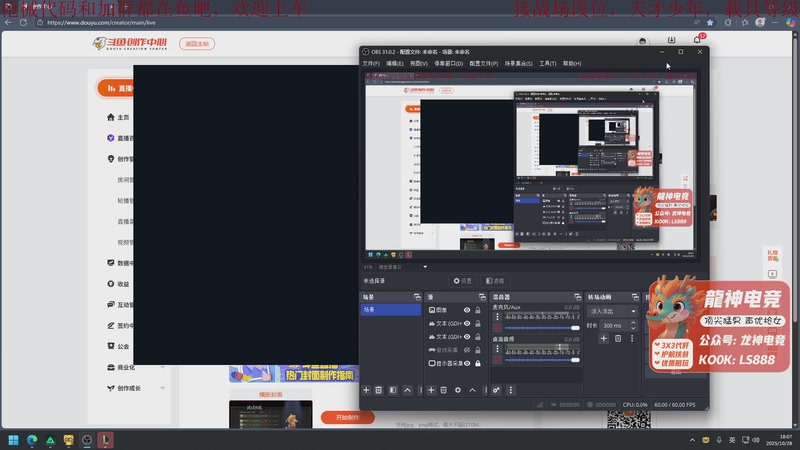Open audio mixer menu dots at panel bottom
800x450 pixels.
point(511,390)
